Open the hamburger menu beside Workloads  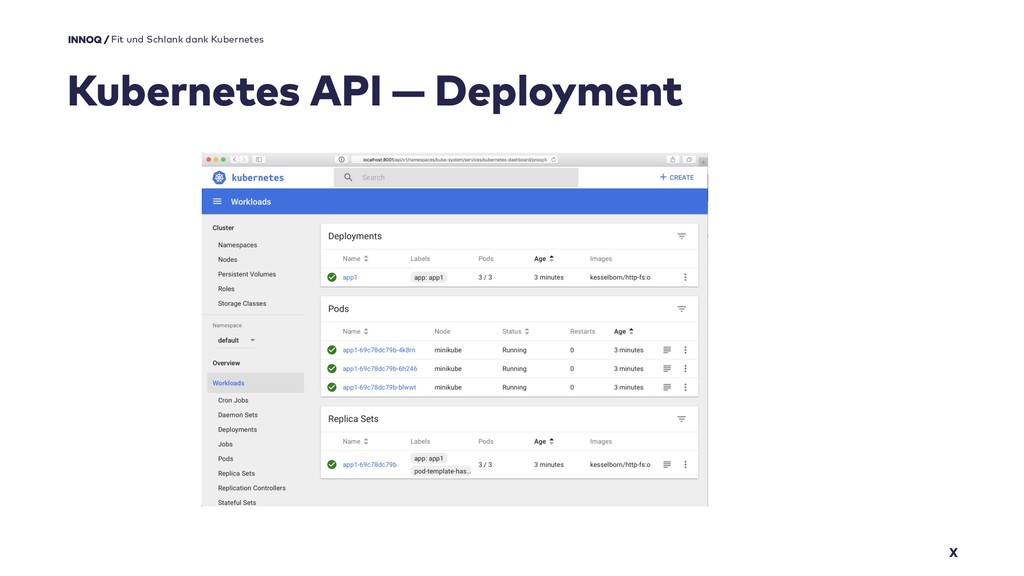pos(217,202)
